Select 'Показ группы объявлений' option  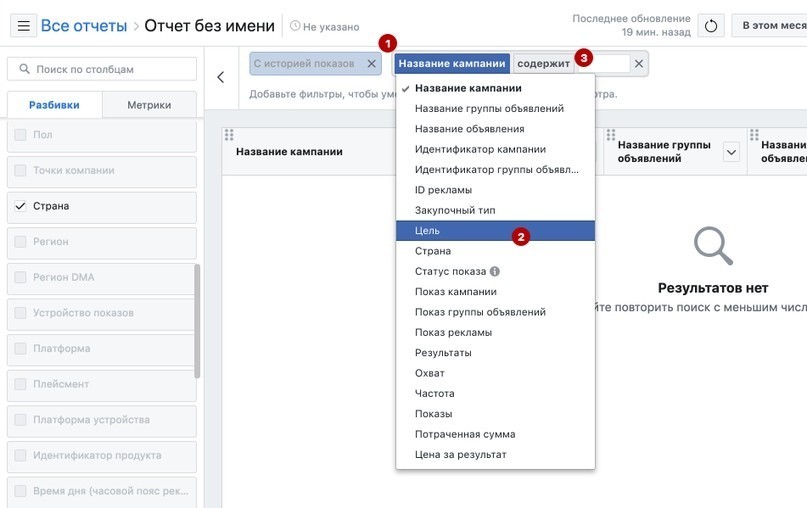click(495, 312)
